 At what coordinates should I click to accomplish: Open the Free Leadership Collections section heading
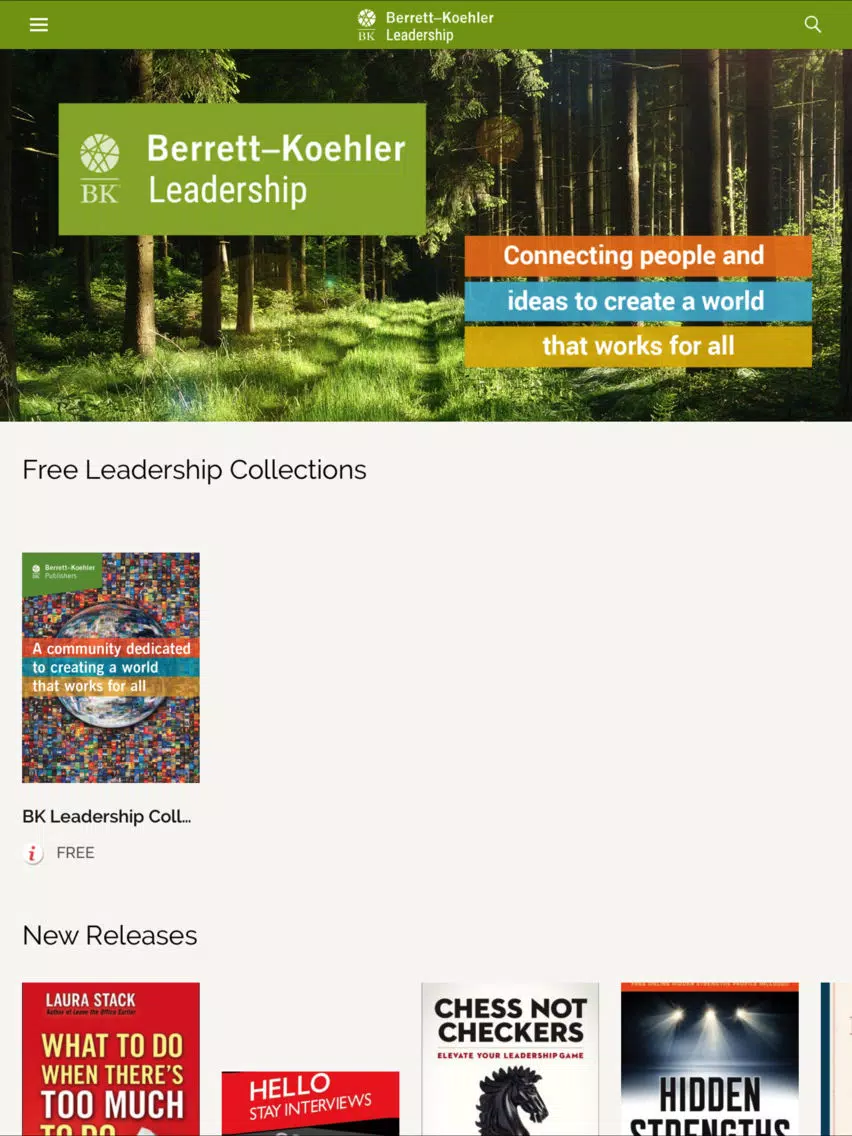point(194,469)
